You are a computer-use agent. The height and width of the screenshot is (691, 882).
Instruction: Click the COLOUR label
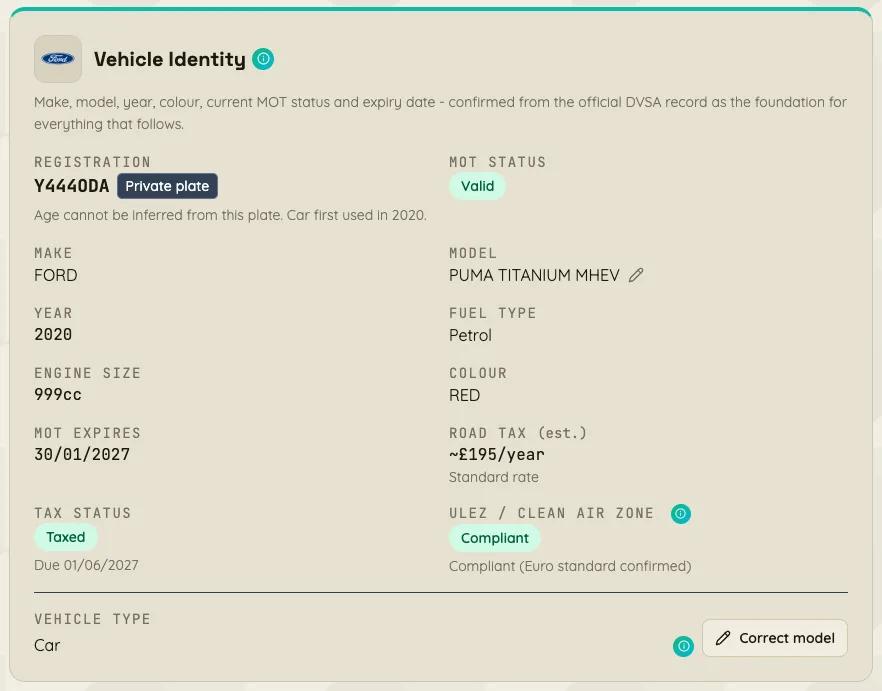(x=478, y=374)
